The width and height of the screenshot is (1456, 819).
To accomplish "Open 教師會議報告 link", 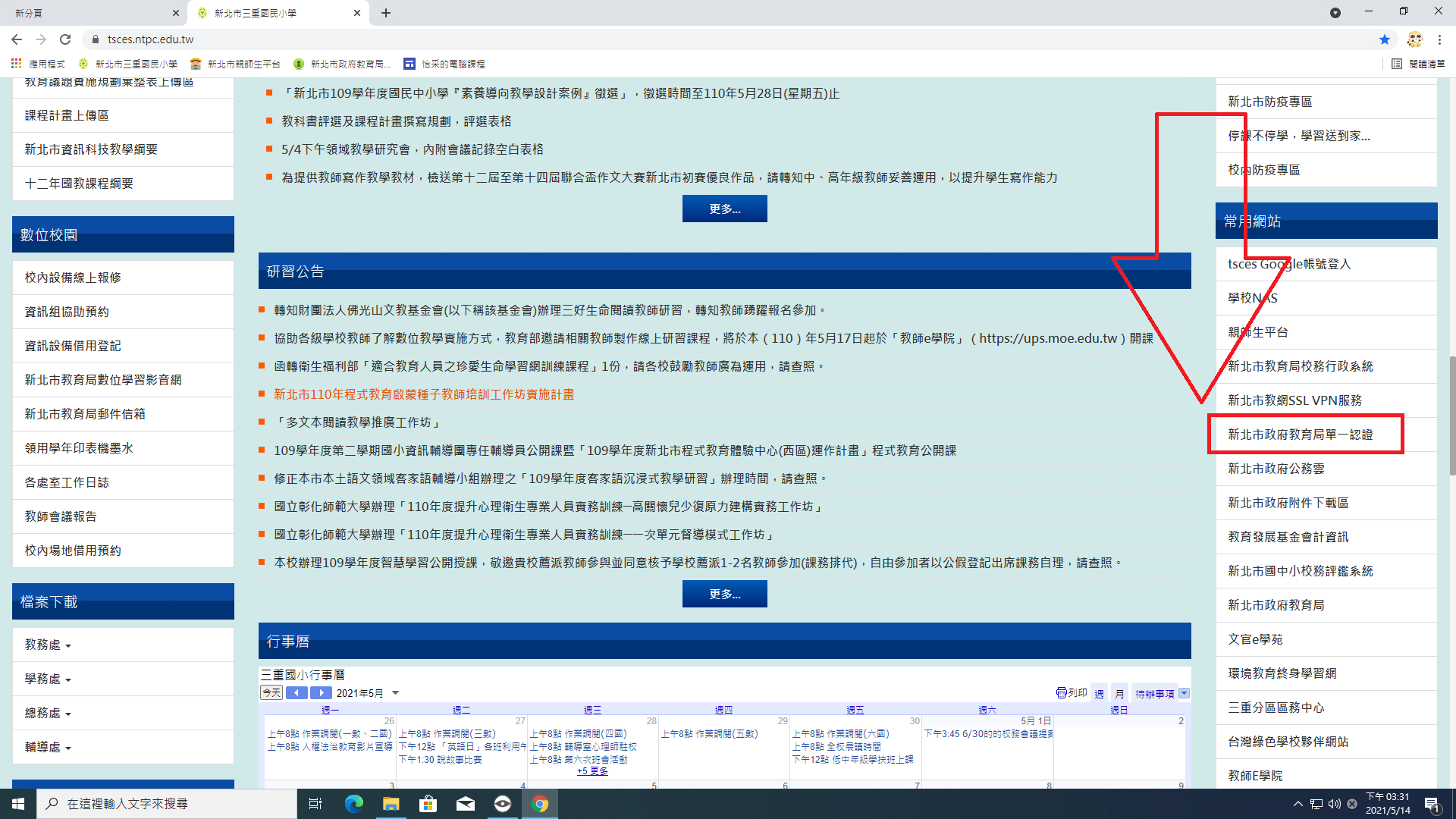I will [x=61, y=516].
